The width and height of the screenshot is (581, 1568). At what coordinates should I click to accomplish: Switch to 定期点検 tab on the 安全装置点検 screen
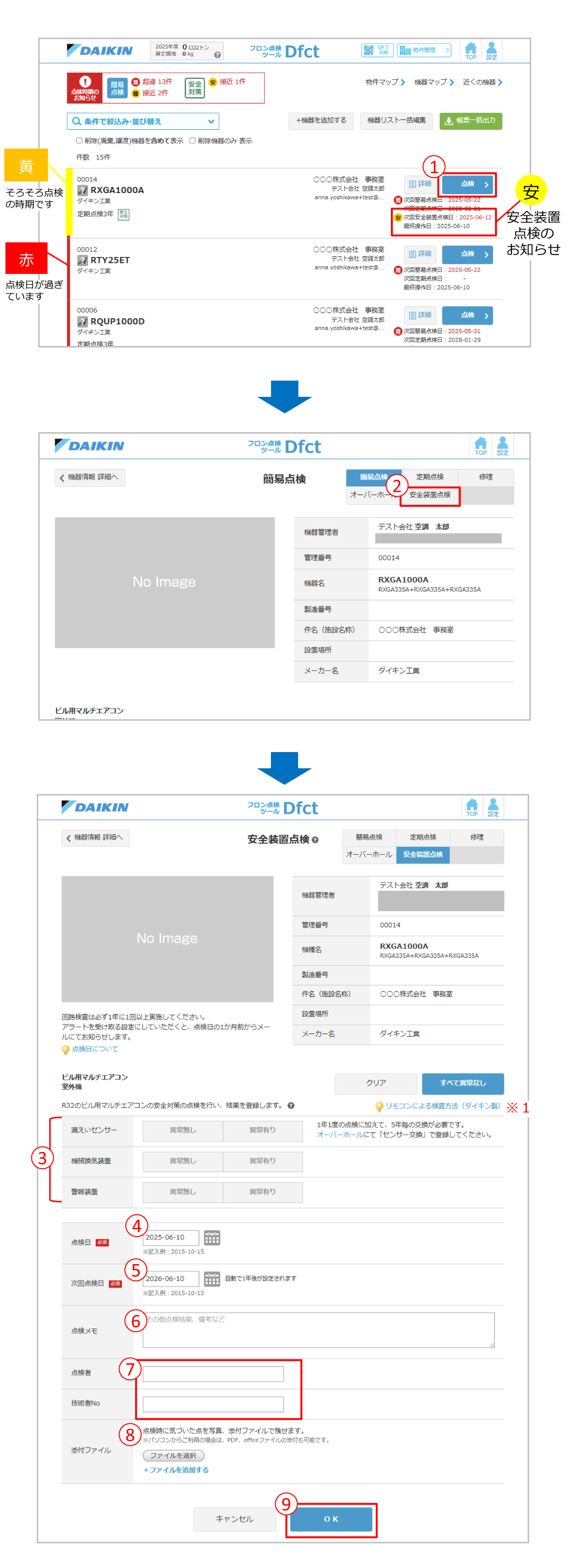tap(423, 838)
